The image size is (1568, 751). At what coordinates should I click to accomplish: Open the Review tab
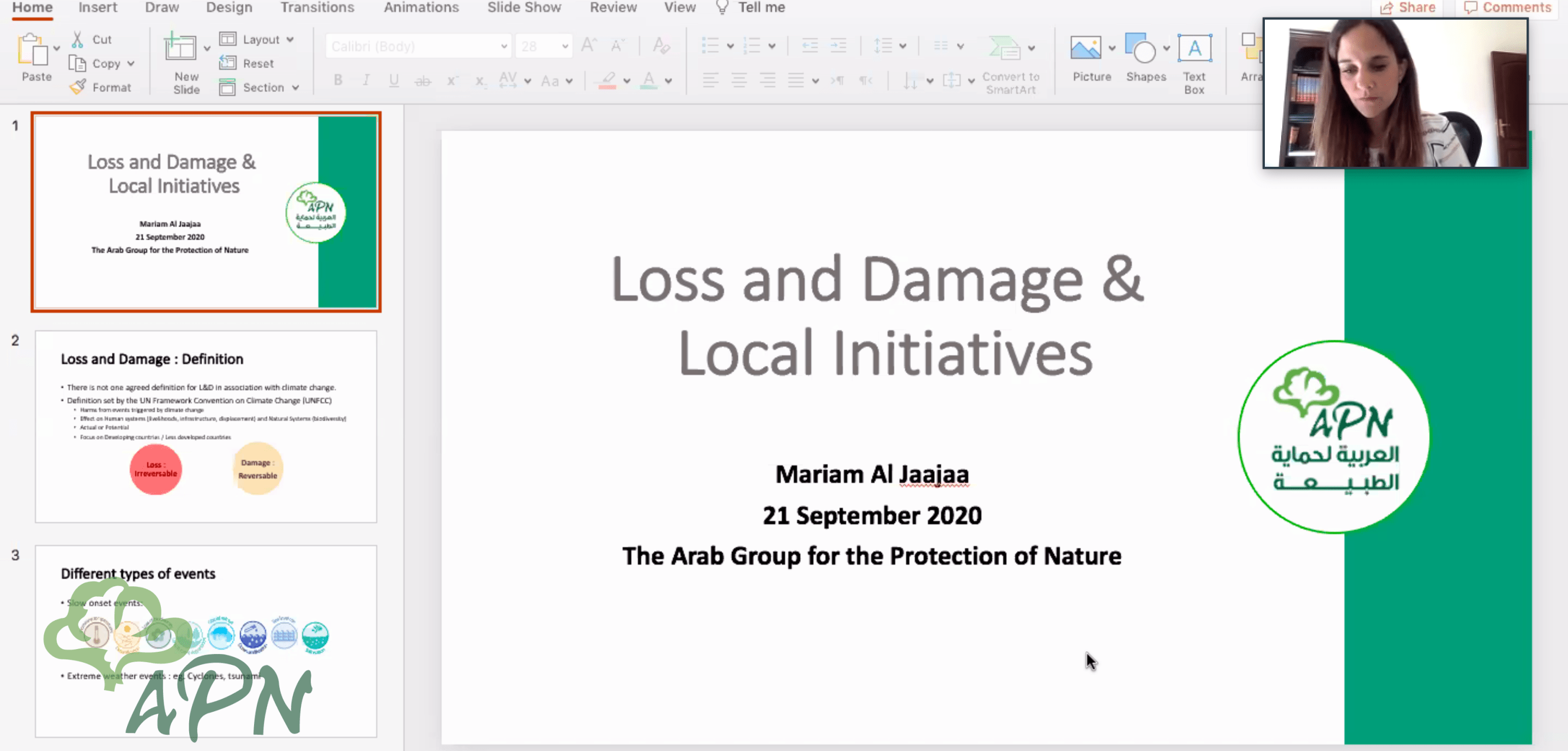(x=613, y=7)
